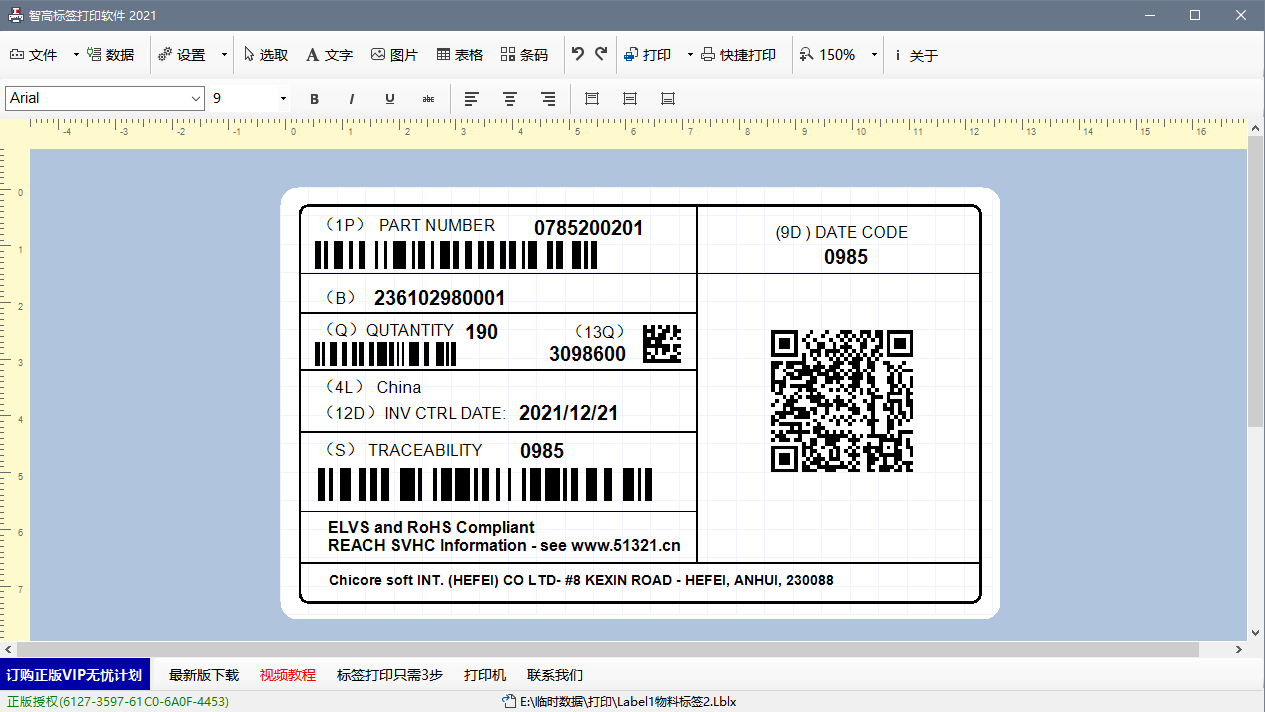Click the app icon in title bar

[16, 15]
